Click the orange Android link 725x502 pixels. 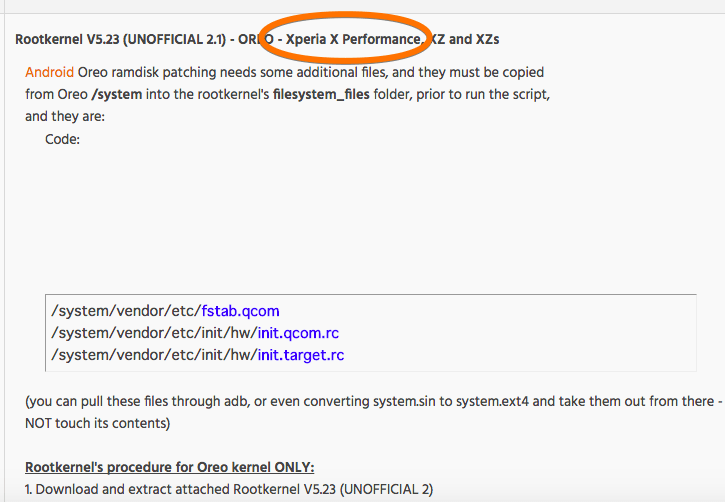click(49, 72)
